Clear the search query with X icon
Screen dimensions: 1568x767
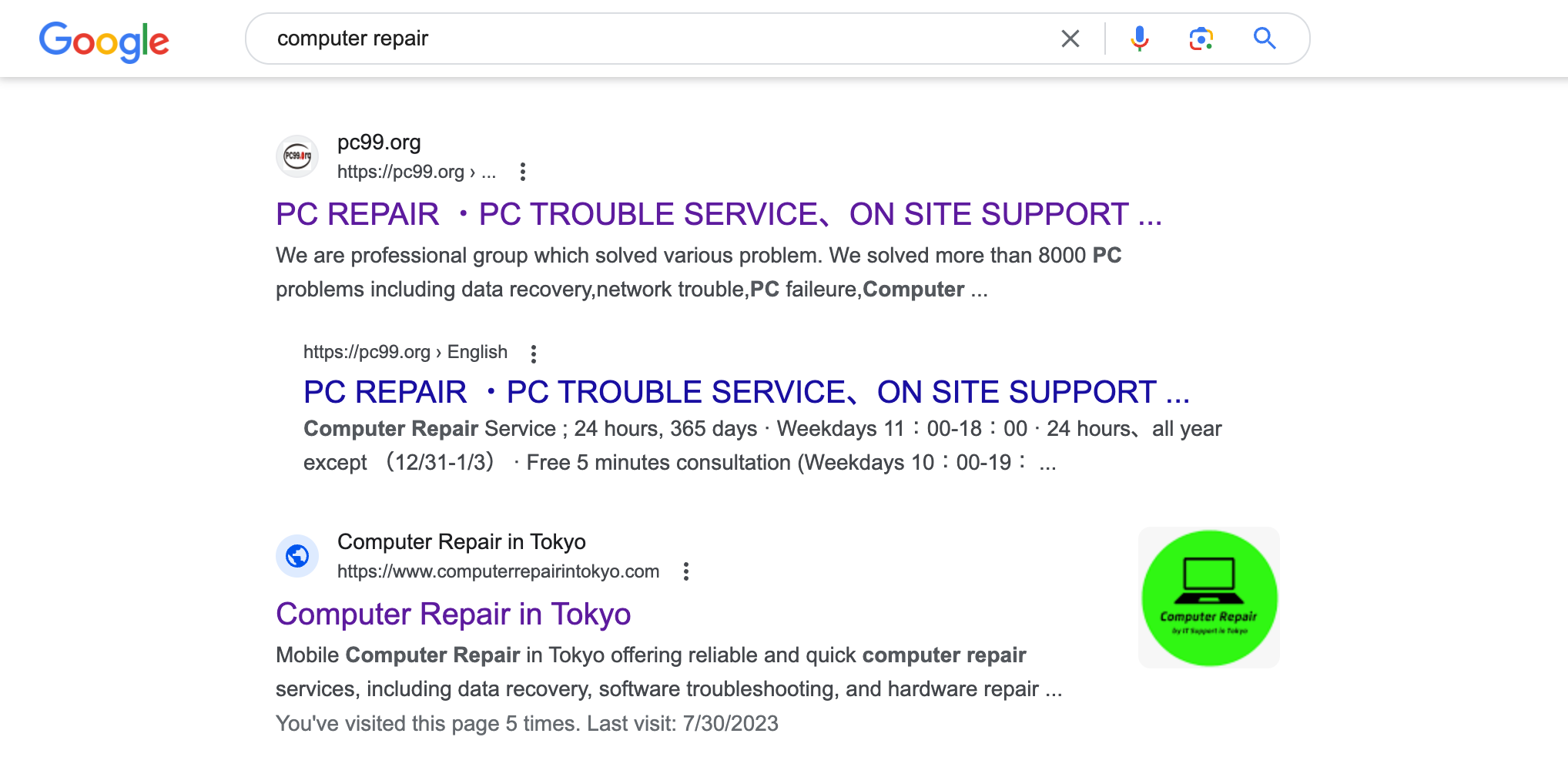(x=1070, y=39)
